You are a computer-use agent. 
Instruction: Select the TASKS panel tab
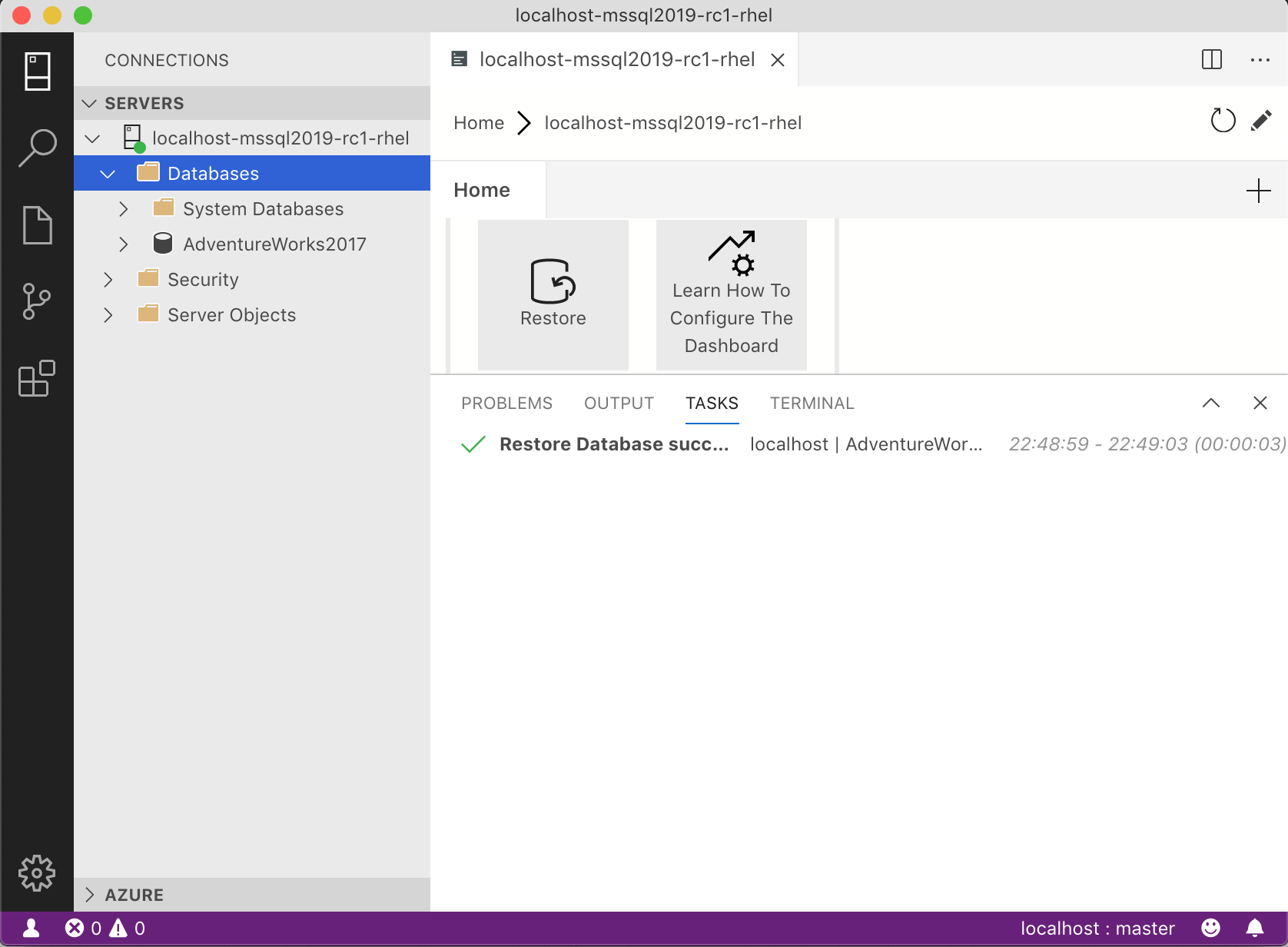pyautogui.click(x=712, y=404)
